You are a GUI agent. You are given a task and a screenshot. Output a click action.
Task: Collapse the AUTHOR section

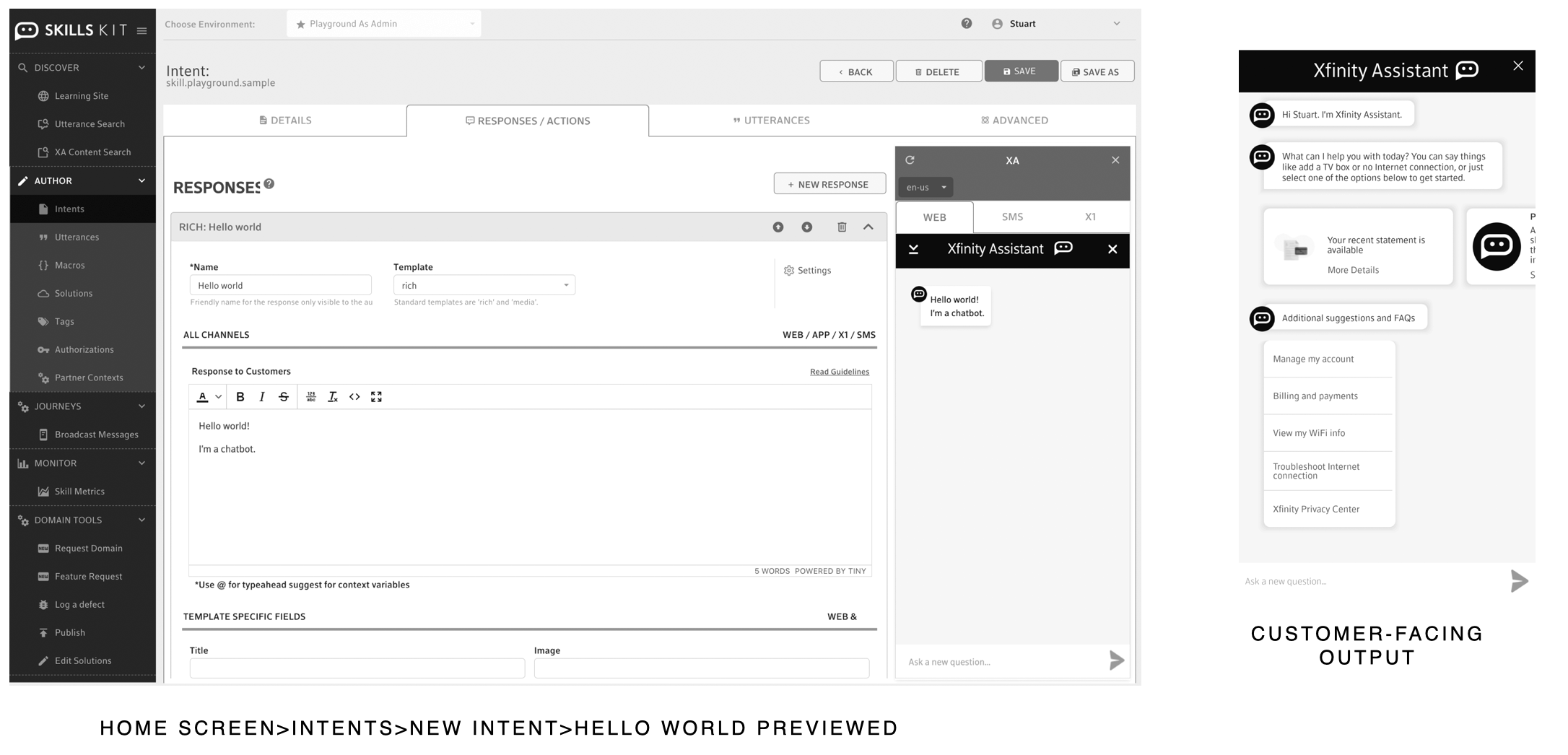pos(141,180)
